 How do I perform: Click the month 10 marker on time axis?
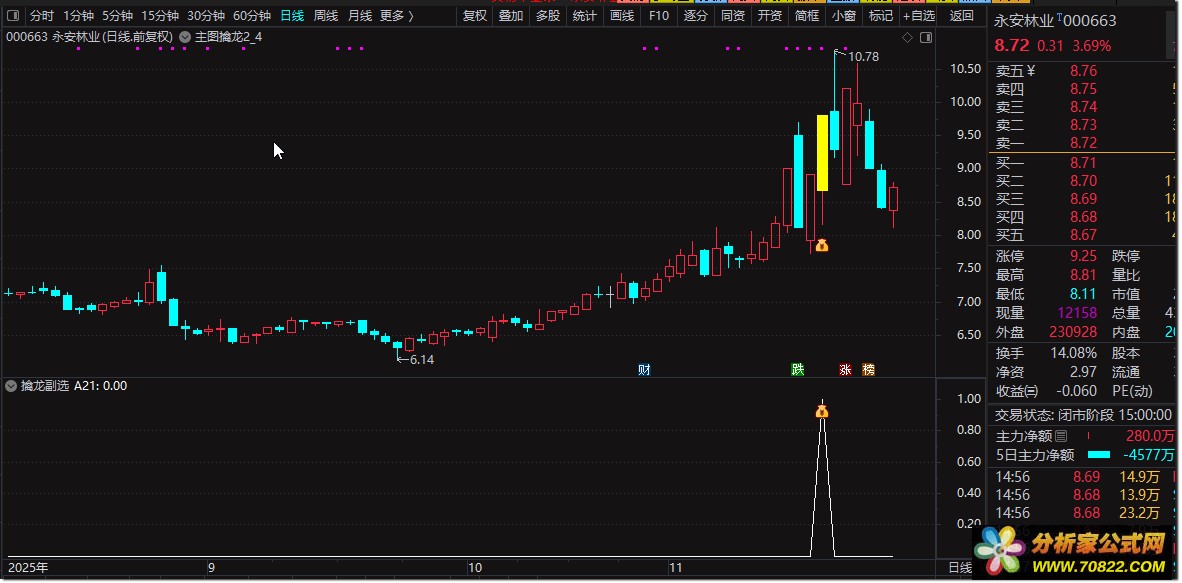point(475,567)
